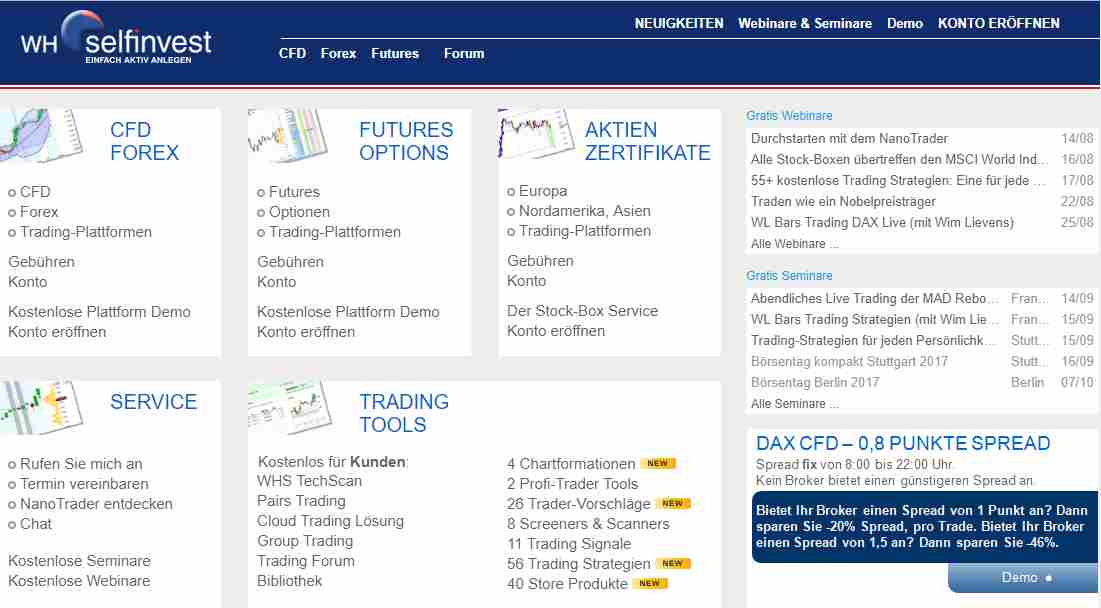Click NEW badge beside 56 Trading Strategien

tap(673, 563)
